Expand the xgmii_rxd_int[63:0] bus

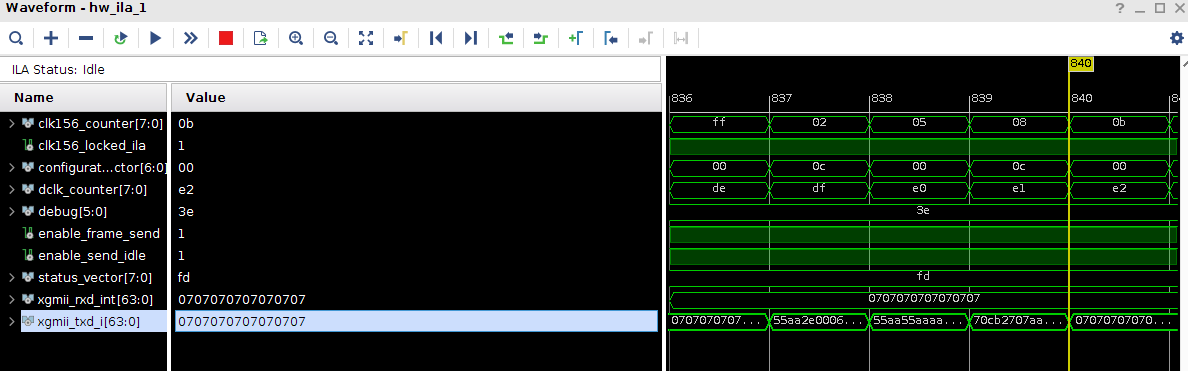click(x=11, y=300)
